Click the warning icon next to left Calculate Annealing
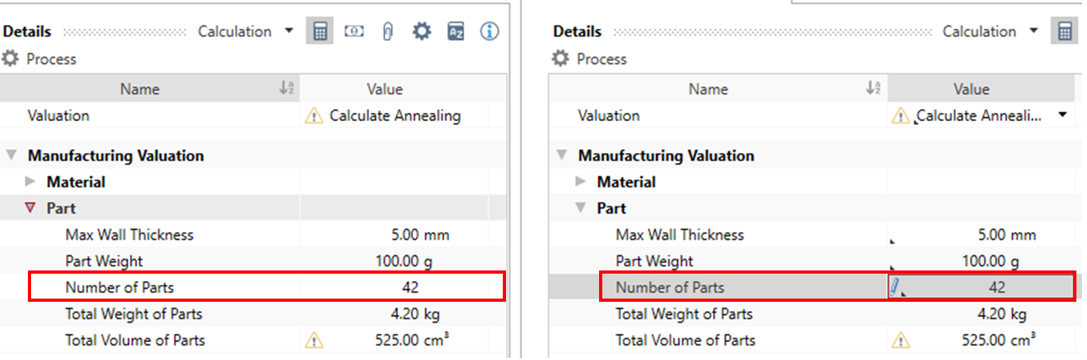This screenshot has height=360, width=1087. [x=314, y=117]
